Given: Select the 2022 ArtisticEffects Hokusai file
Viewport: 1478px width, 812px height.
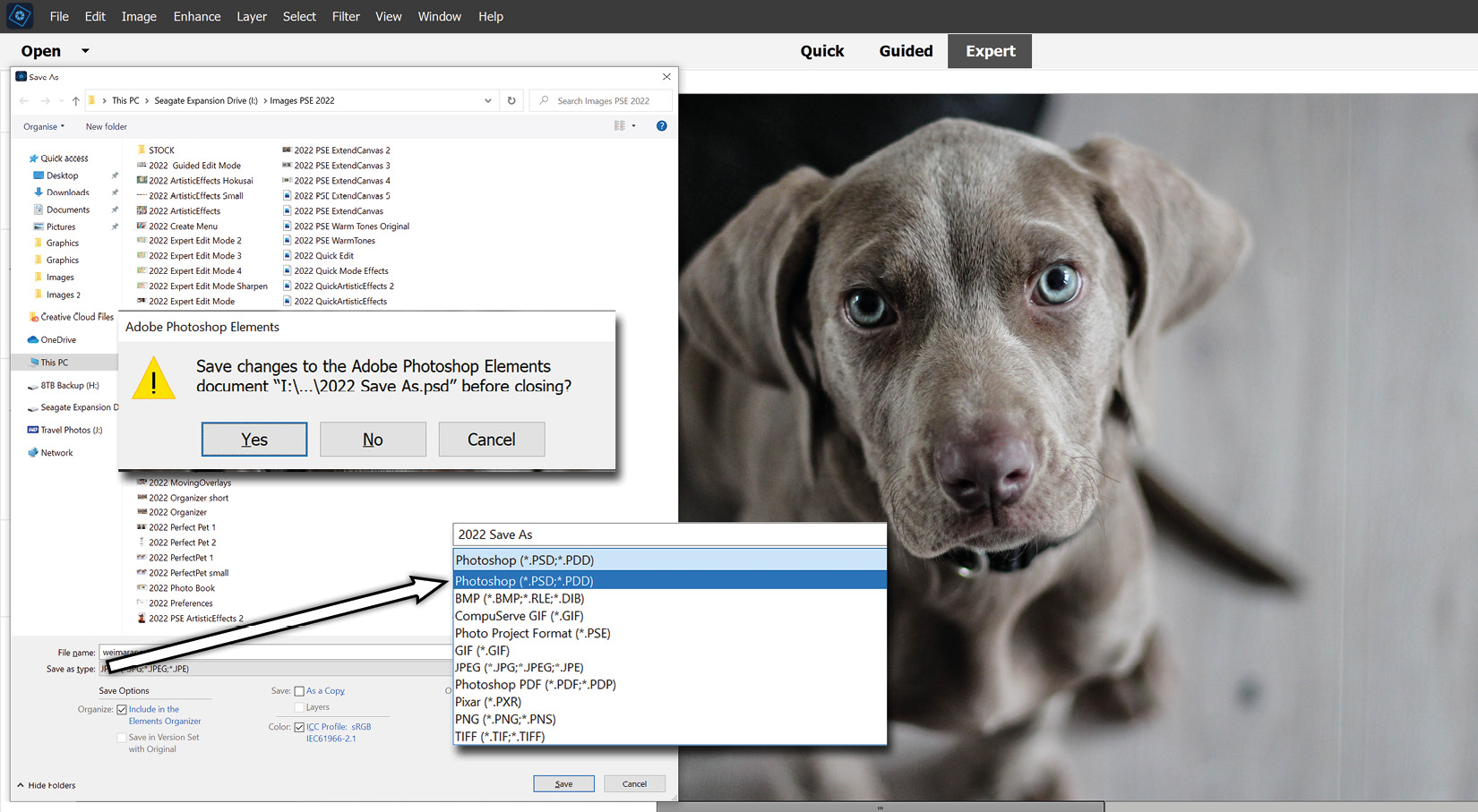Looking at the screenshot, I should coord(195,181).
